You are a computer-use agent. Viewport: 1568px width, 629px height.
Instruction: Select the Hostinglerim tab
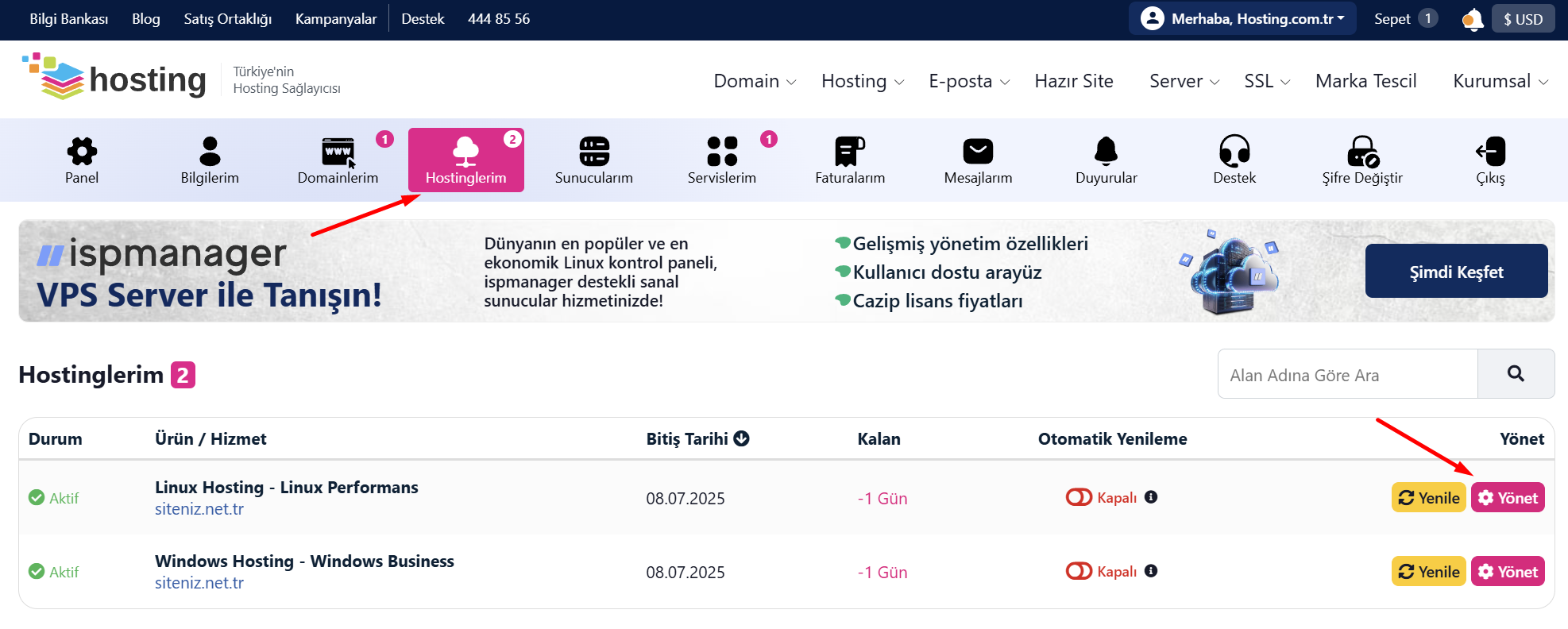click(466, 160)
